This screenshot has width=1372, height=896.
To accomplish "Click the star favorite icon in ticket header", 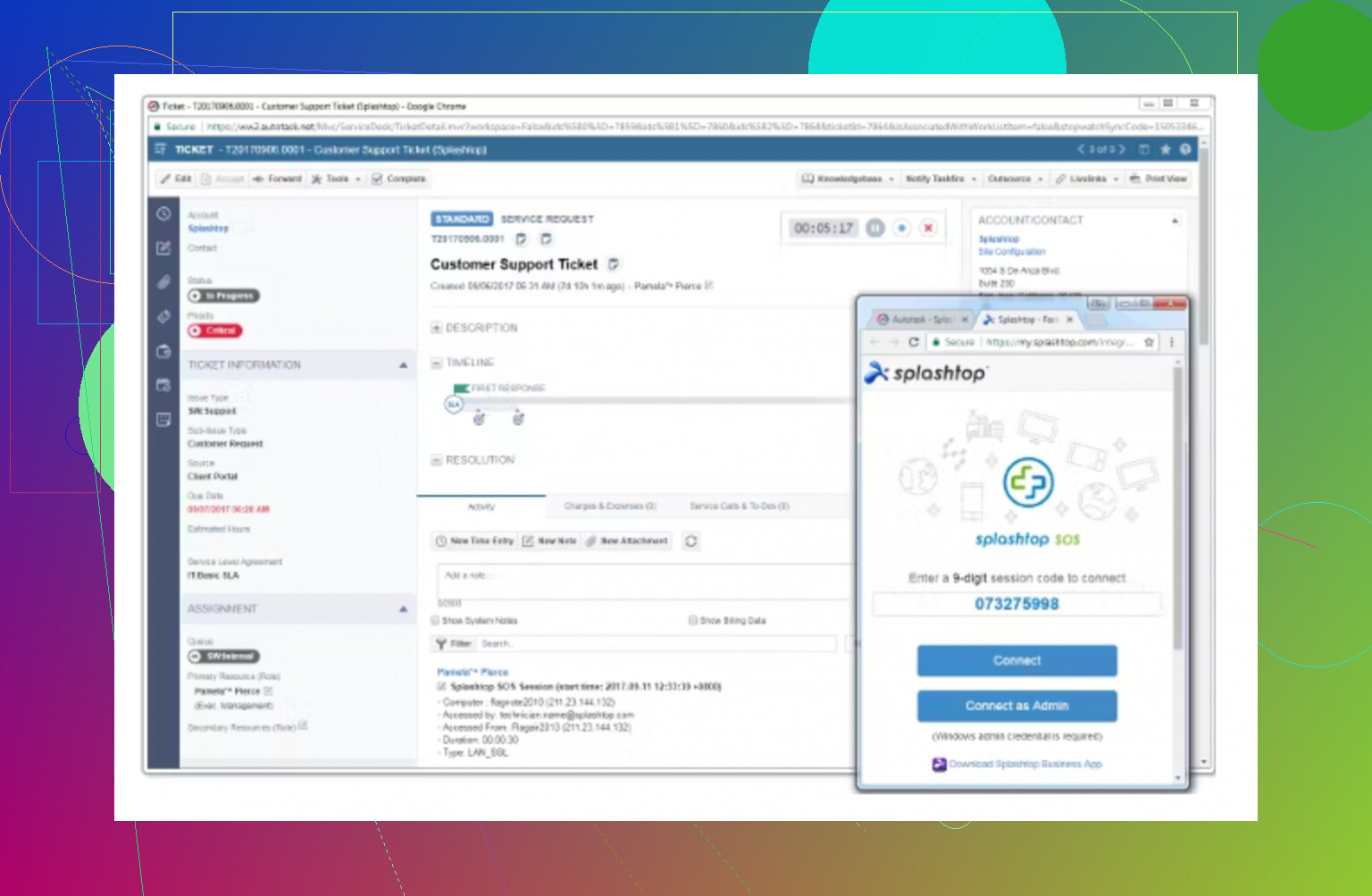I will [1165, 150].
